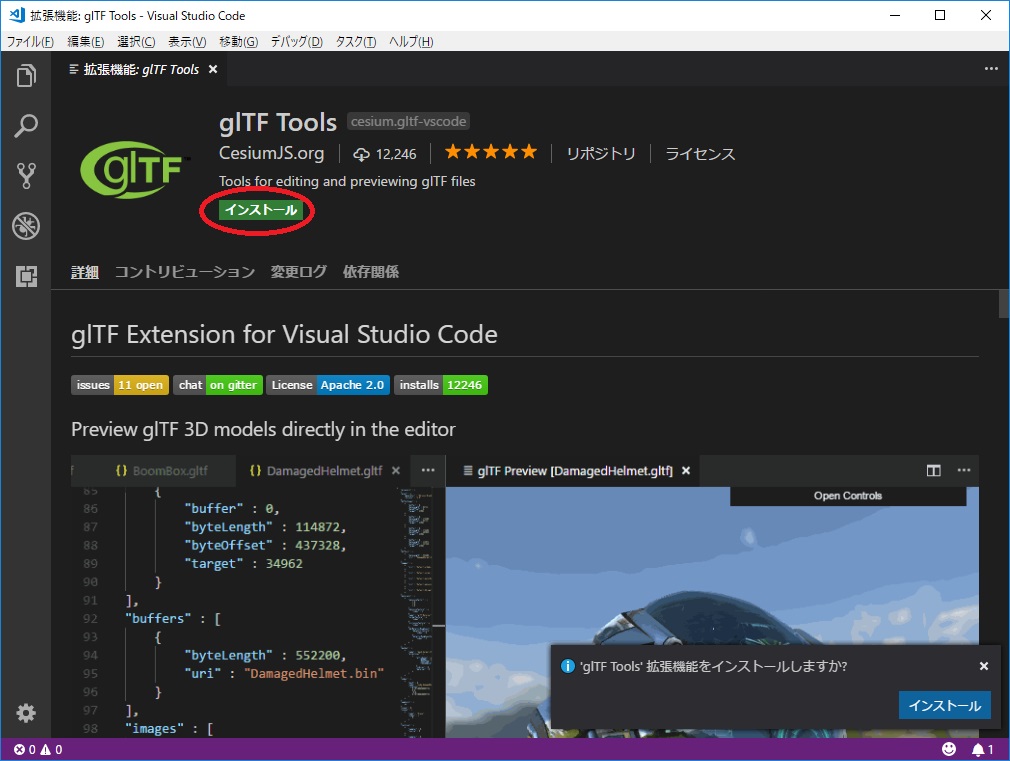Open the Search view

click(25, 126)
